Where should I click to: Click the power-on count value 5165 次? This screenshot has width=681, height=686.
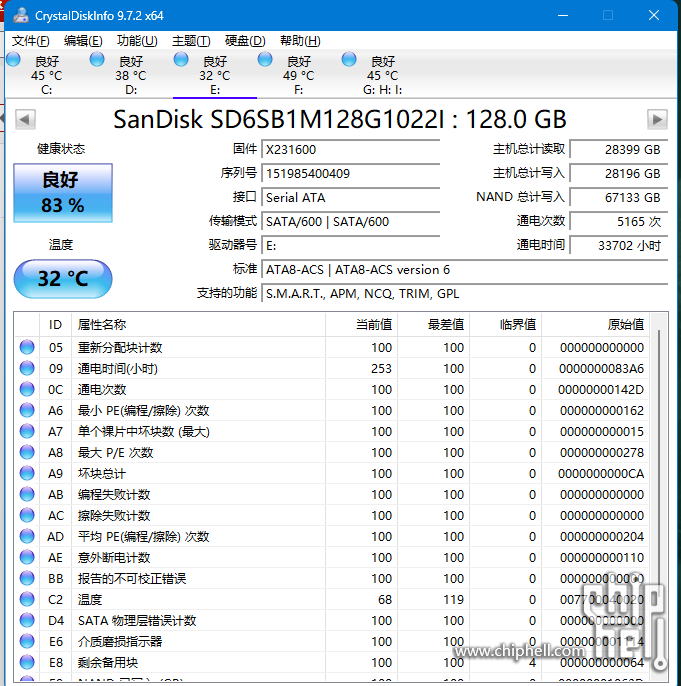(x=619, y=222)
